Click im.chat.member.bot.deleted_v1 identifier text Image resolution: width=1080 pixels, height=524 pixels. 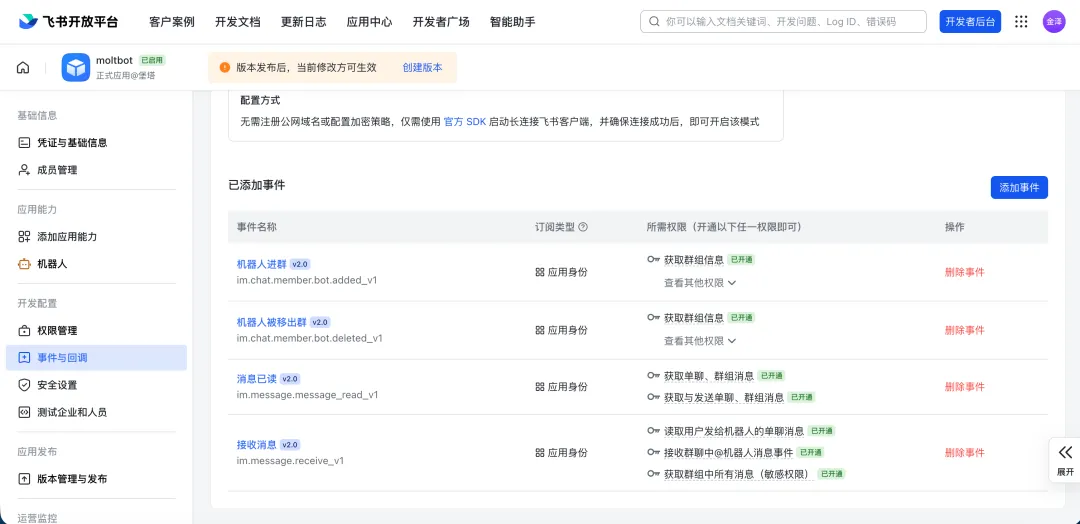coord(309,338)
